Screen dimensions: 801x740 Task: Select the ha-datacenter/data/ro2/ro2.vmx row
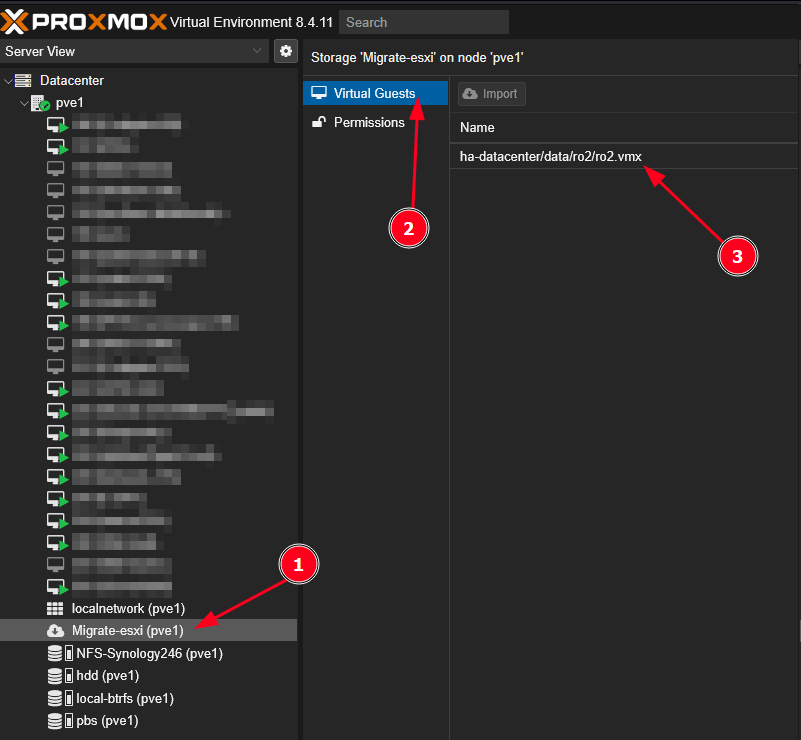click(x=550, y=156)
